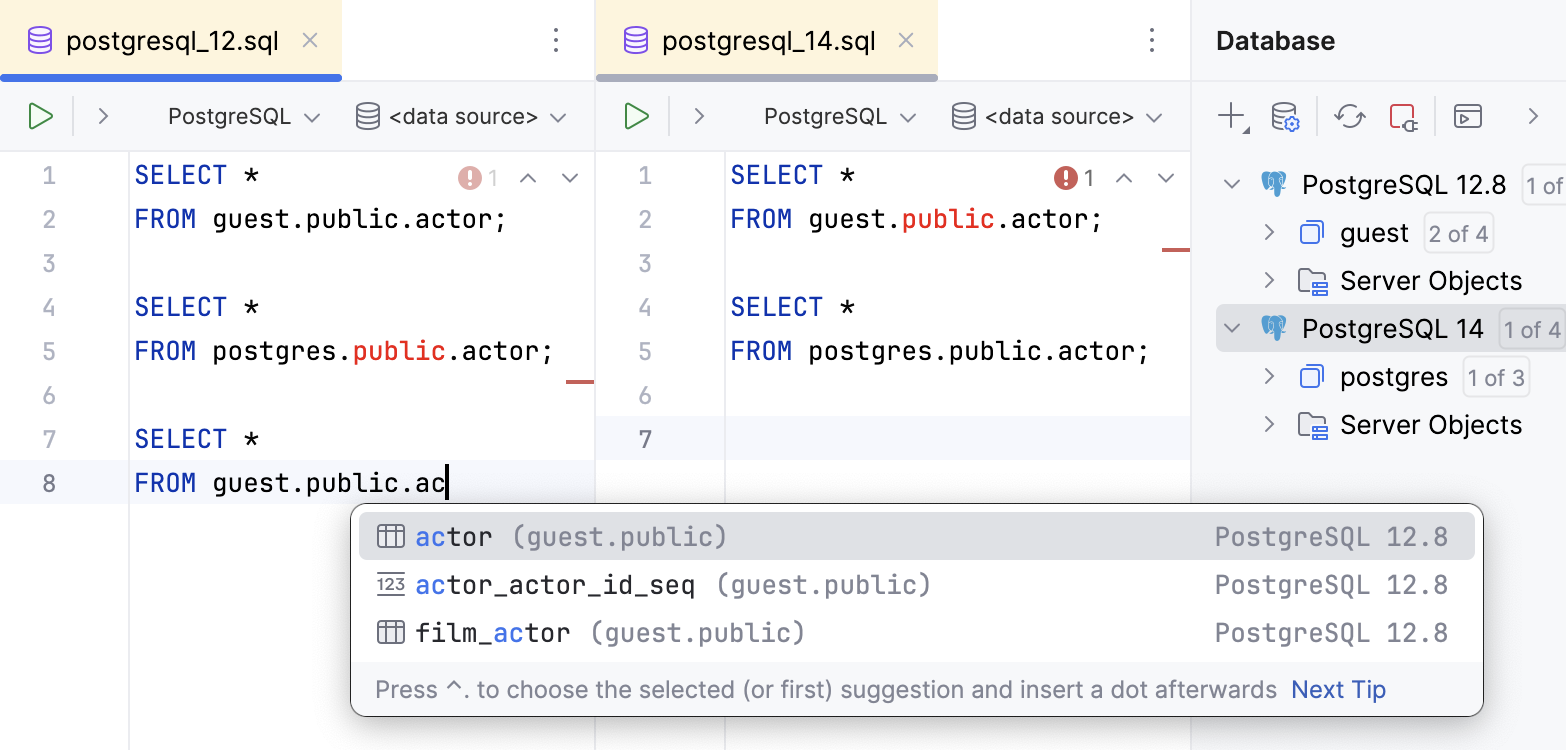Viewport: 1566px width, 750px height.
Task: Refresh the database tree
Action: 1350,117
